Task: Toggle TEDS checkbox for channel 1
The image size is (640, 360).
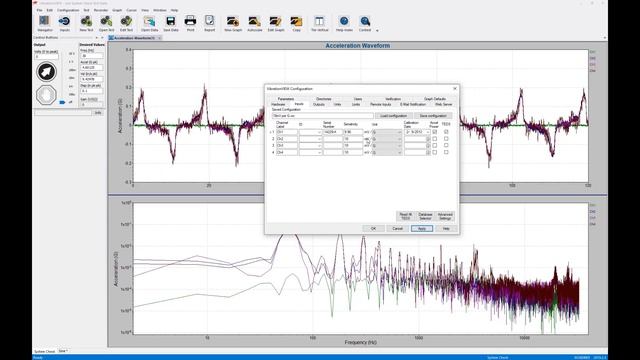Action: point(446,132)
